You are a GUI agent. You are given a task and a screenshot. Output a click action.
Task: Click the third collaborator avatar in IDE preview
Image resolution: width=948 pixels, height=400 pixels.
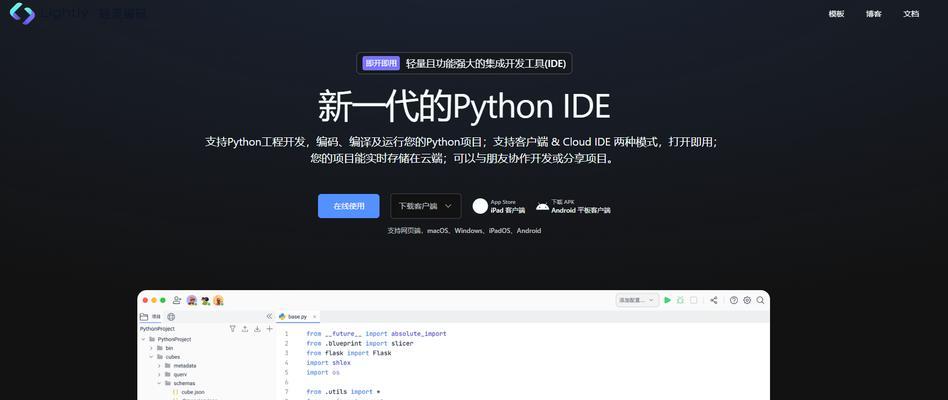[219, 300]
